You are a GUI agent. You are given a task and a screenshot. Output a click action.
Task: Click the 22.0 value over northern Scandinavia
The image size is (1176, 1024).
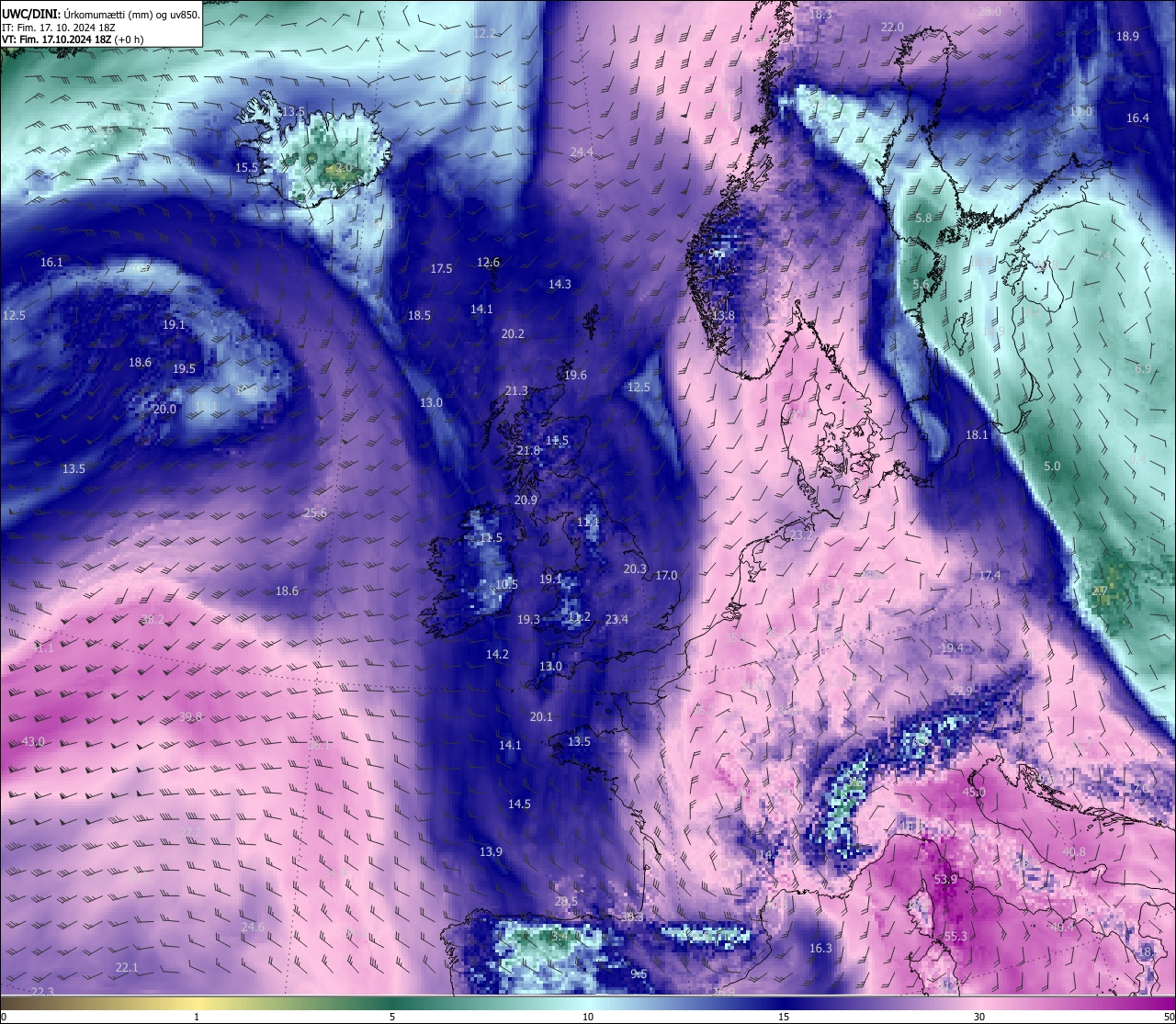892,27
